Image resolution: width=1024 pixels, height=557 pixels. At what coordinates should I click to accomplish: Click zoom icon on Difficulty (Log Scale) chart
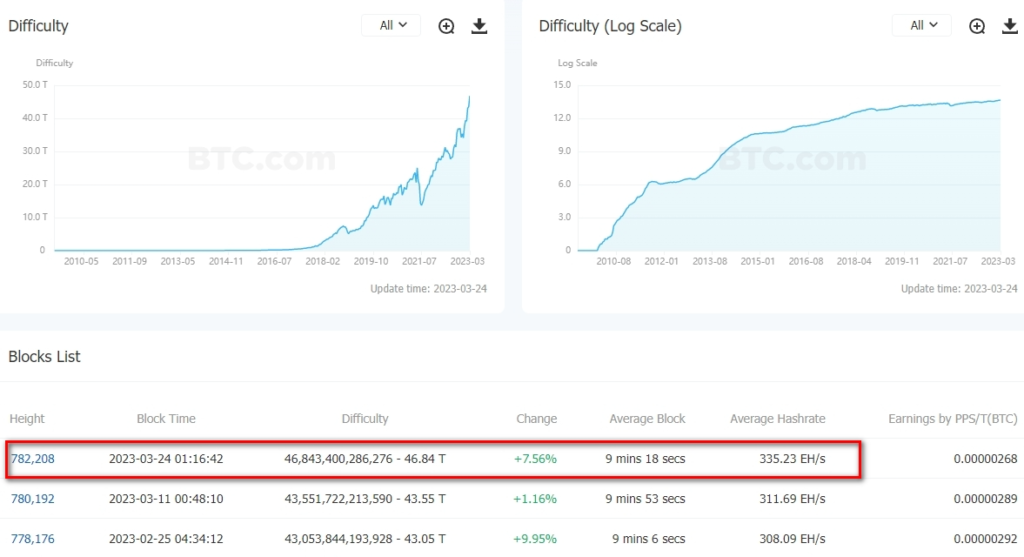(977, 26)
